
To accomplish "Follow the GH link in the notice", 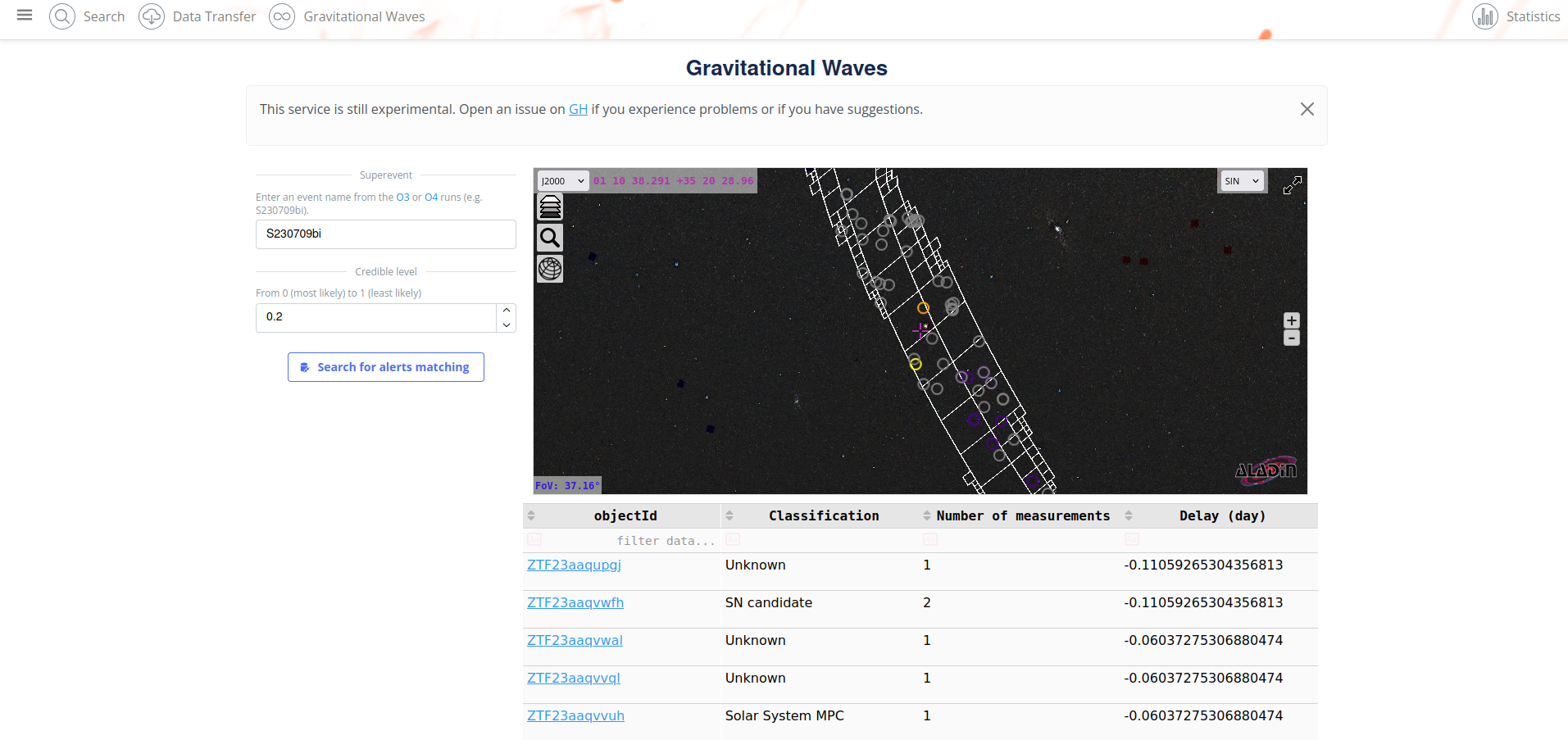I will tap(578, 109).
